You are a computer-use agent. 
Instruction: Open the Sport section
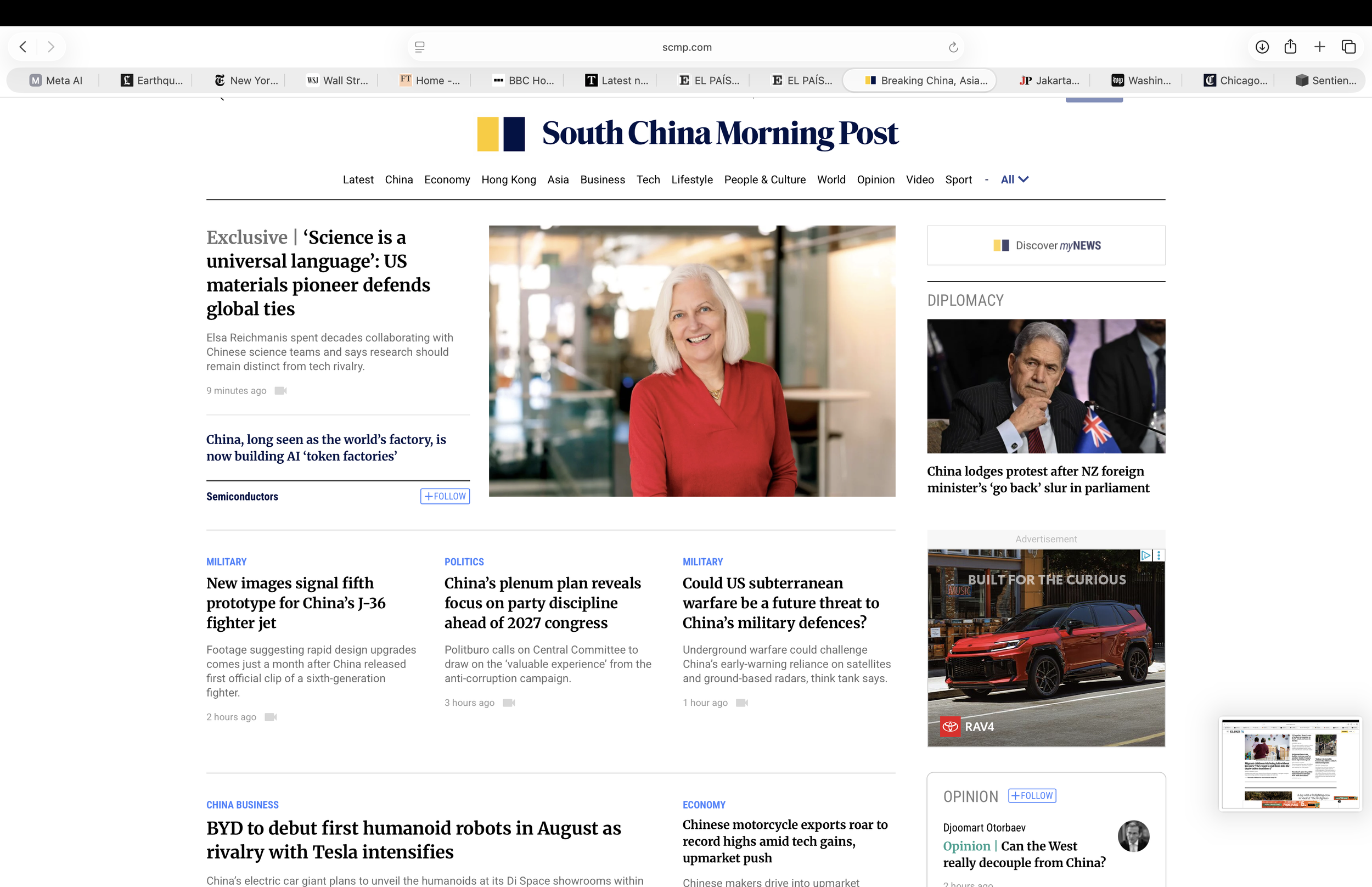pyautogui.click(x=959, y=179)
